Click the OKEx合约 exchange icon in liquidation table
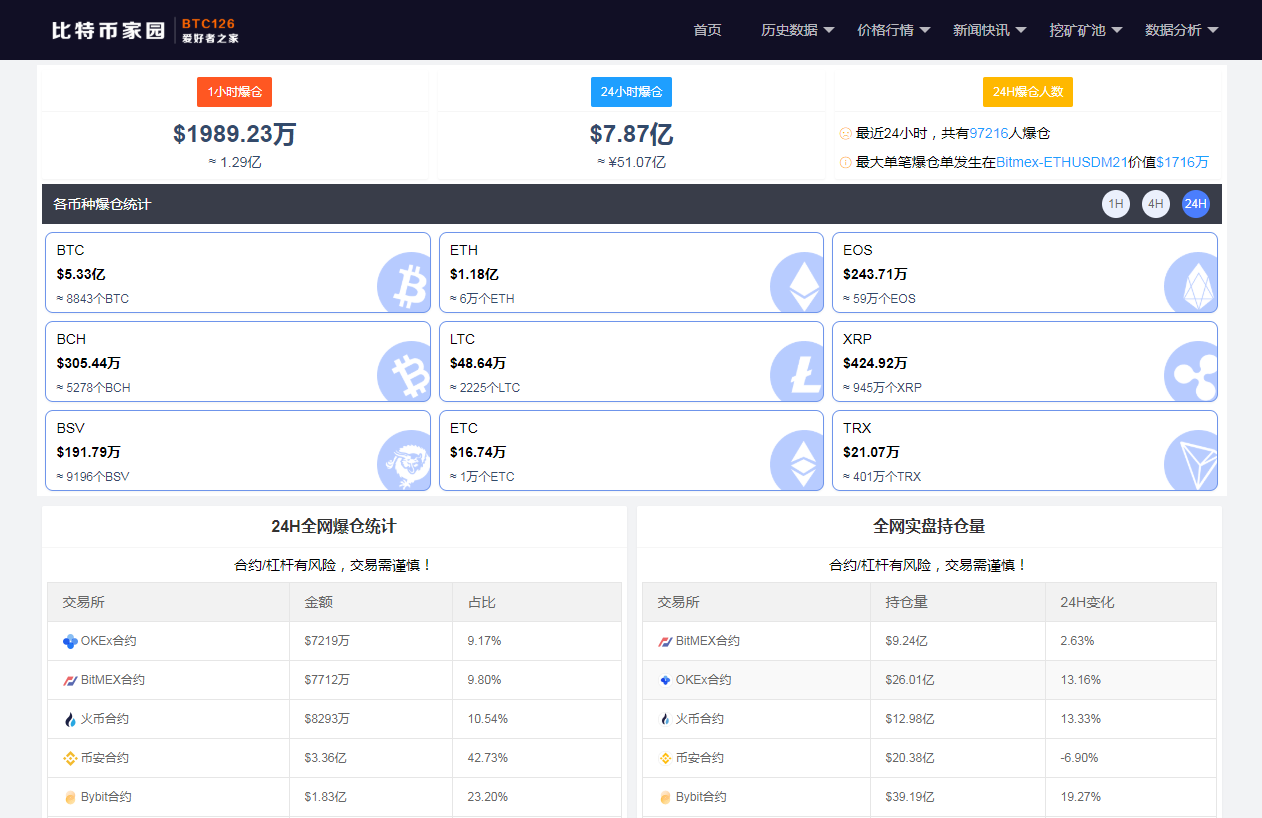 click(x=70, y=641)
